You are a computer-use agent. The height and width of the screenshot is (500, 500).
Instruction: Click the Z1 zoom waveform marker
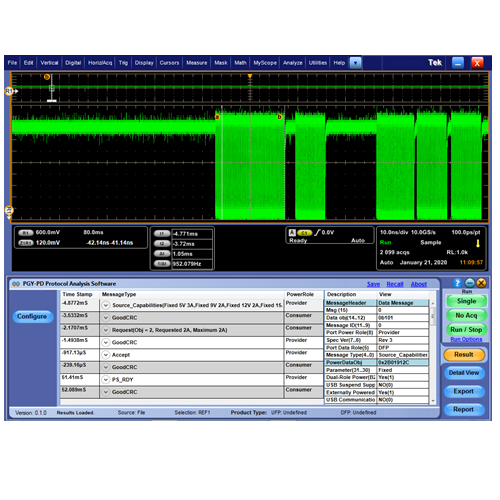pos(9,210)
